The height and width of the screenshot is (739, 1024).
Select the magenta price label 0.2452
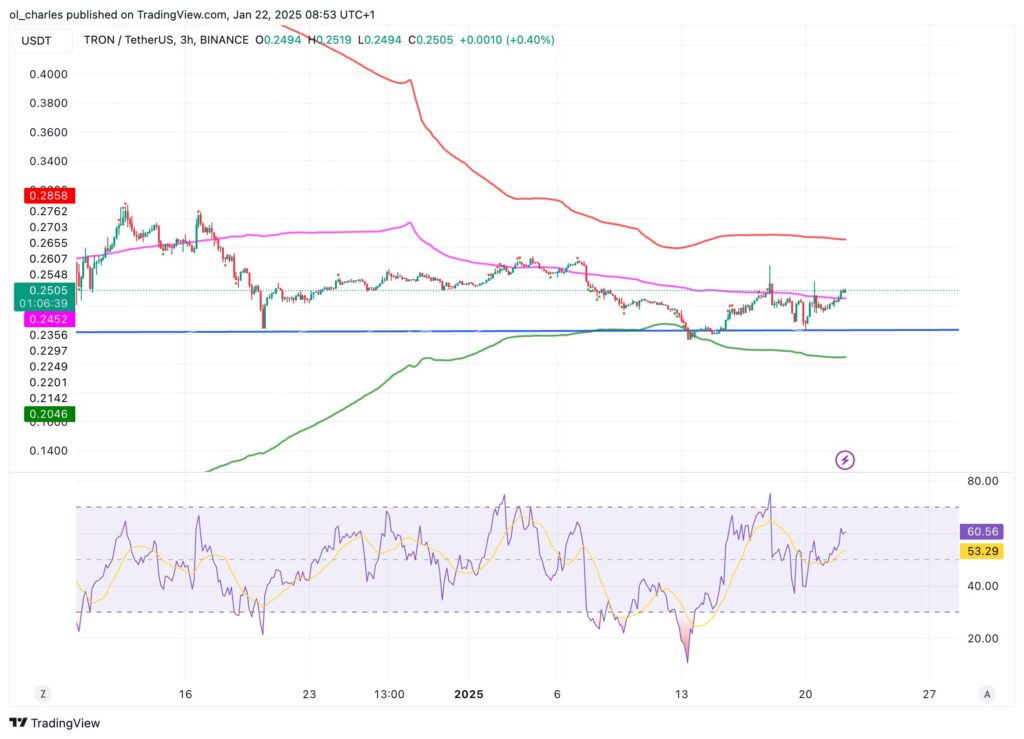tap(47, 318)
